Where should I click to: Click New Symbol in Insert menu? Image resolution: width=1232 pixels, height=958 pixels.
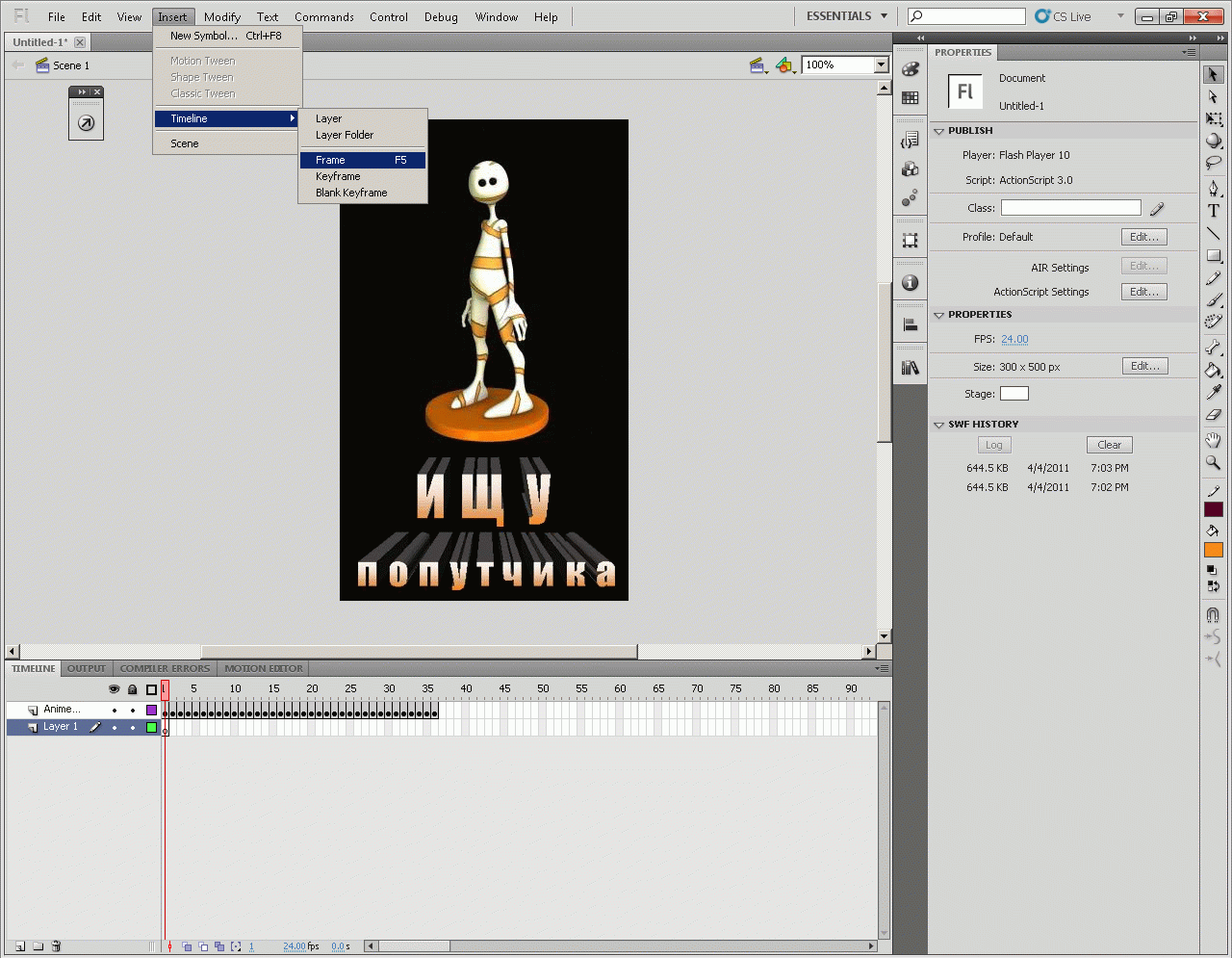click(x=227, y=36)
